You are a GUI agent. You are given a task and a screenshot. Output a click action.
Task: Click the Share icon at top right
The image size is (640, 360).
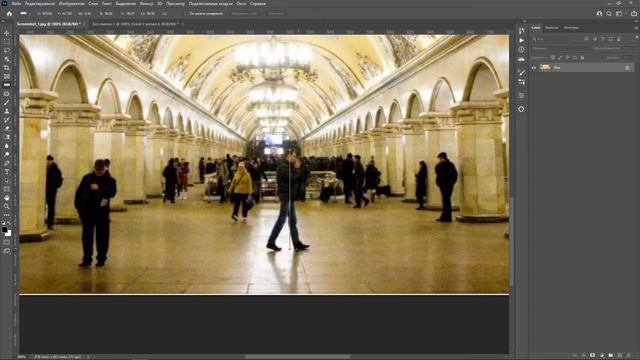pos(633,13)
